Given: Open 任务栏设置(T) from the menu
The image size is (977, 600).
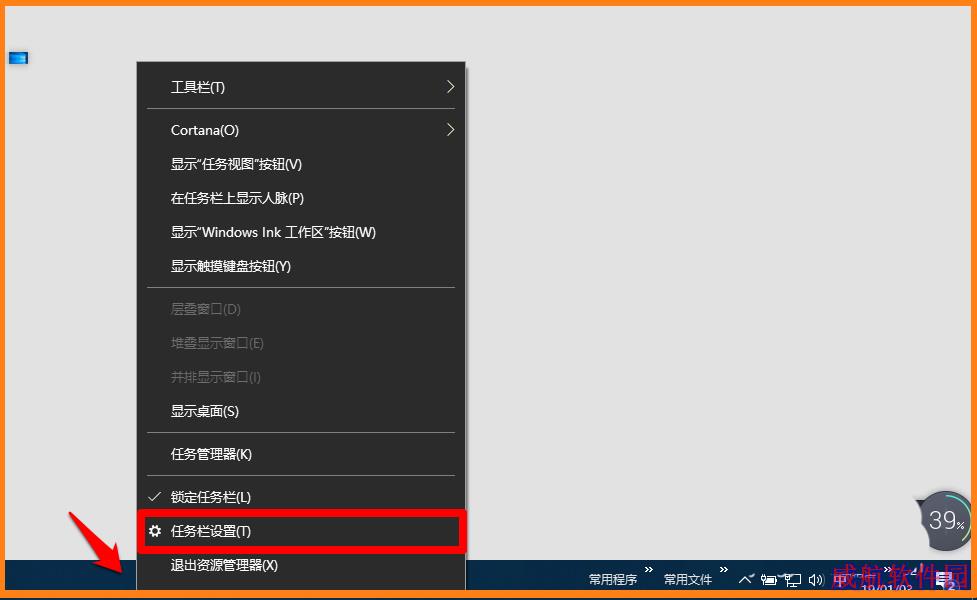Looking at the screenshot, I should coord(211,531).
